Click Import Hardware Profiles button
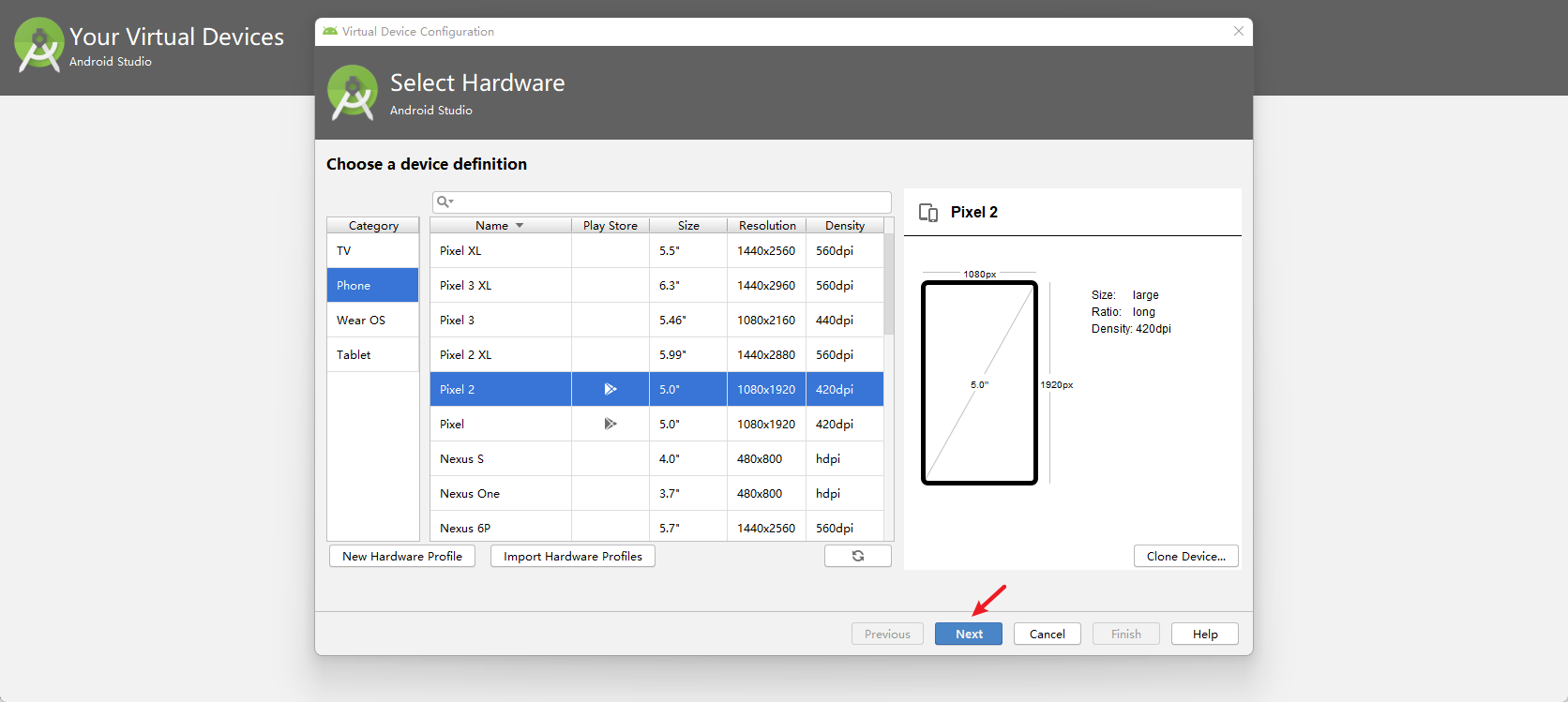Screen dimensions: 1568x702 (x=573, y=556)
